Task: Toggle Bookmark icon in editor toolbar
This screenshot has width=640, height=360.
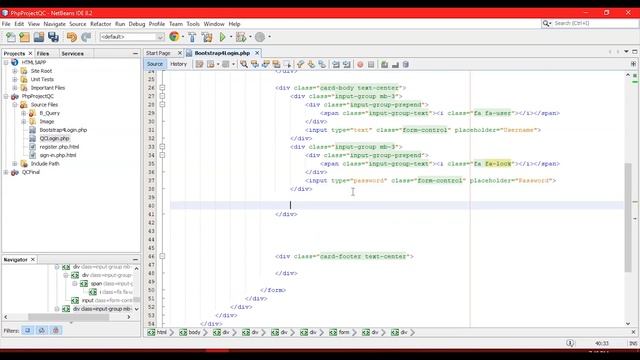Action: pos(322,64)
